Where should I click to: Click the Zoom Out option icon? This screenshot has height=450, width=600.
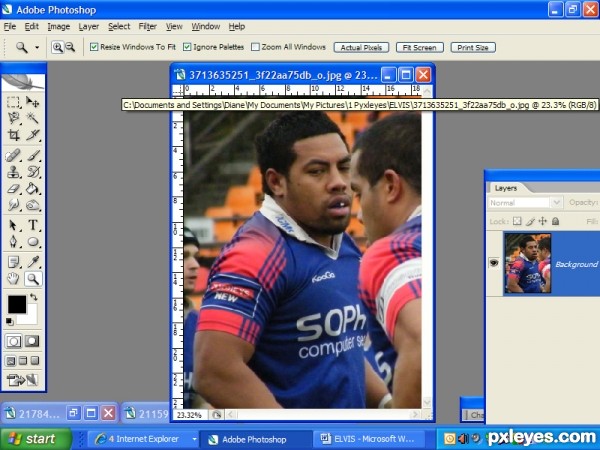click(x=70, y=47)
